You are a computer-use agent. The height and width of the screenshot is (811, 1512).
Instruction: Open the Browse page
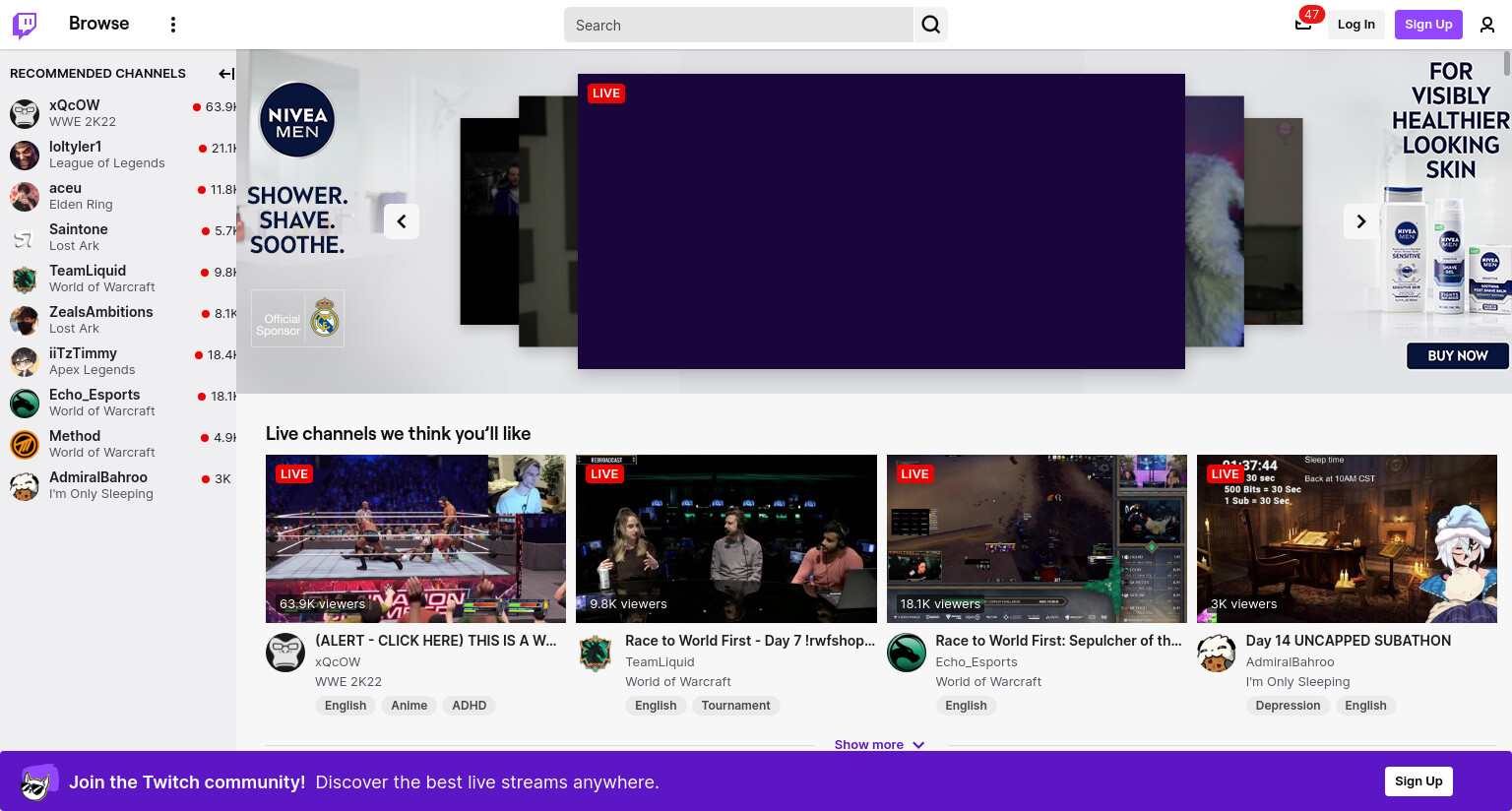click(x=98, y=24)
